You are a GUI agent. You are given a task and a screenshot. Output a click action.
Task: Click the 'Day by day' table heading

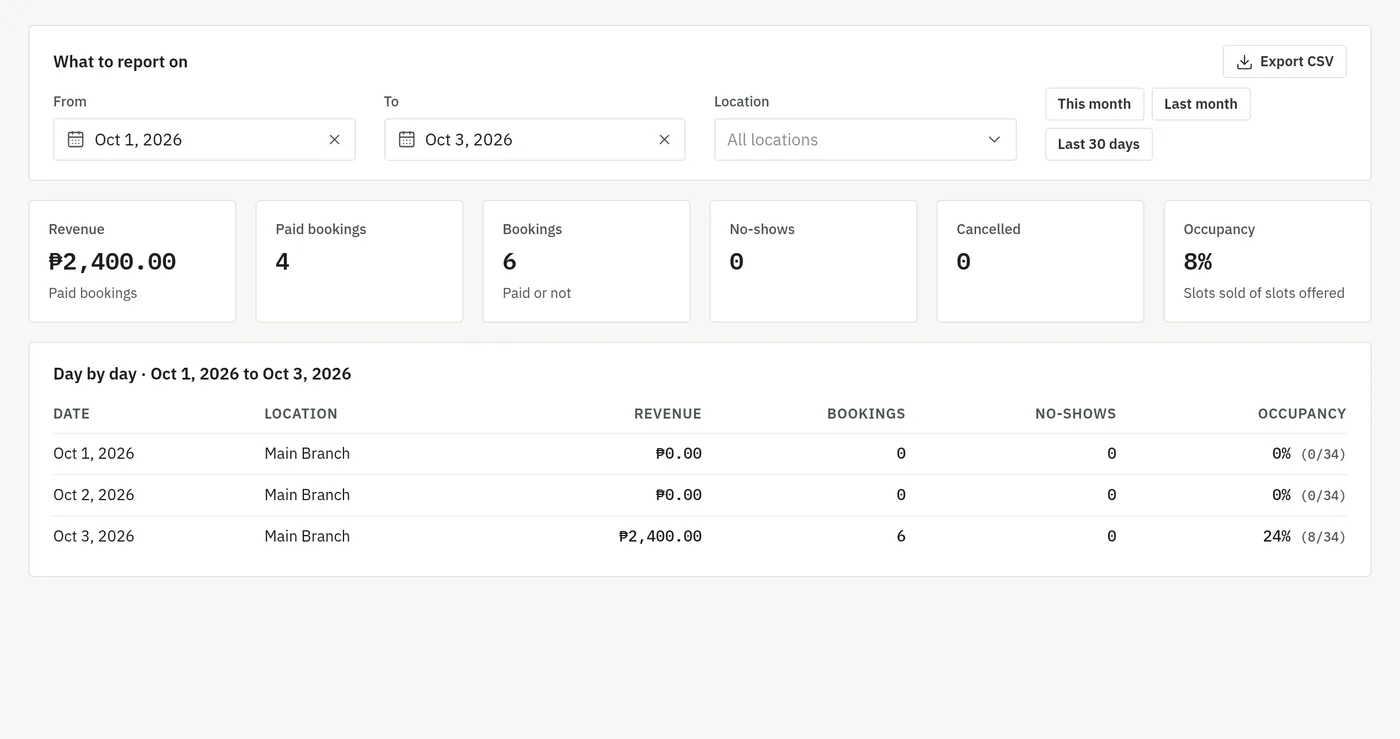202,374
